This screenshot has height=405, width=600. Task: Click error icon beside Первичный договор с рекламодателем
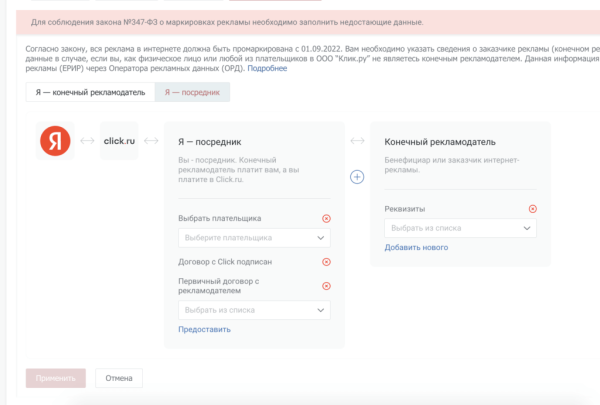pos(326,286)
